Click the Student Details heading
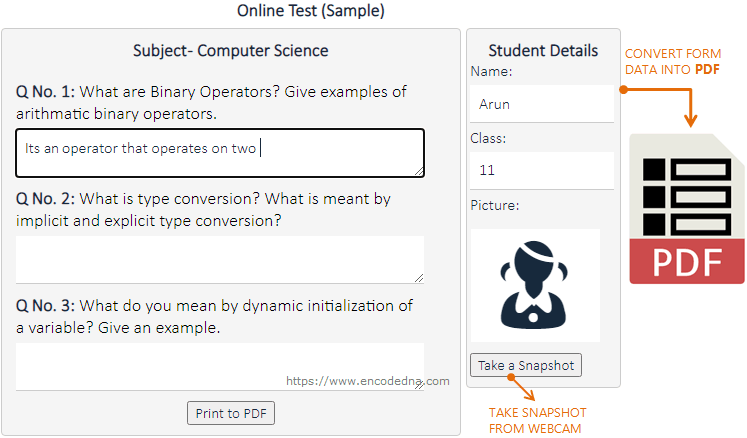 543,51
